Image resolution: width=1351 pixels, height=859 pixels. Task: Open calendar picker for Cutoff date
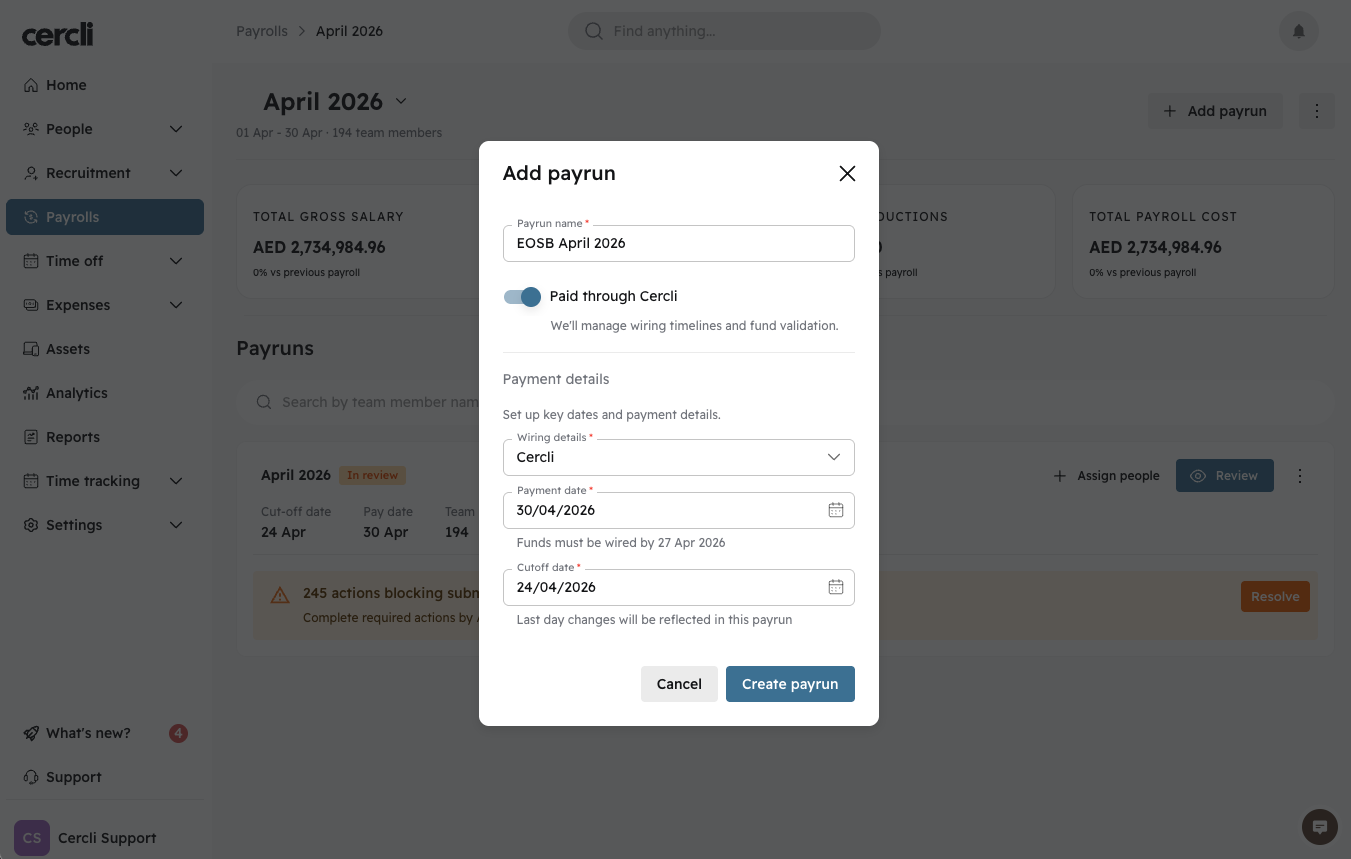click(836, 587)
